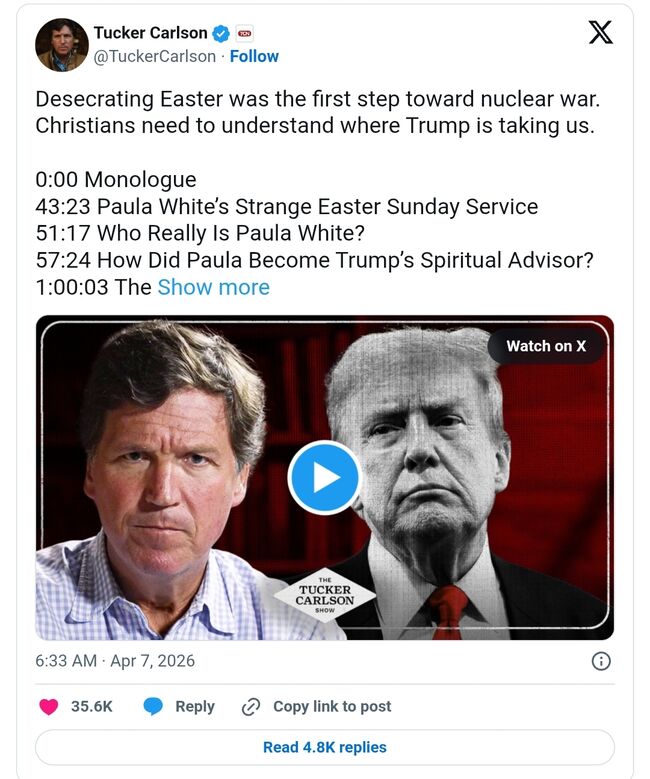Open Read 4.8K replies
This screenshot has width=650, height=779.
click(x=324, y=747)
